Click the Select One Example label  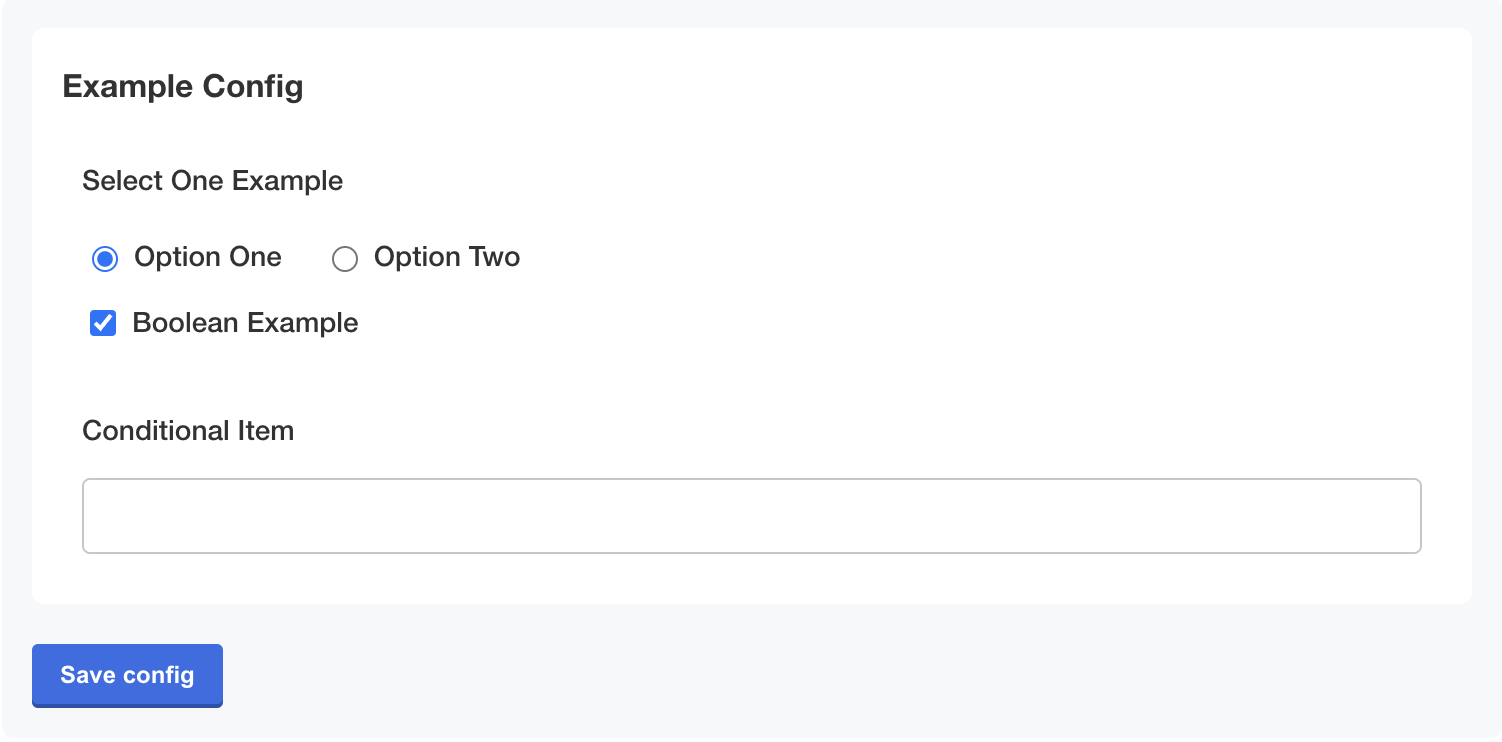click(212, 181)
